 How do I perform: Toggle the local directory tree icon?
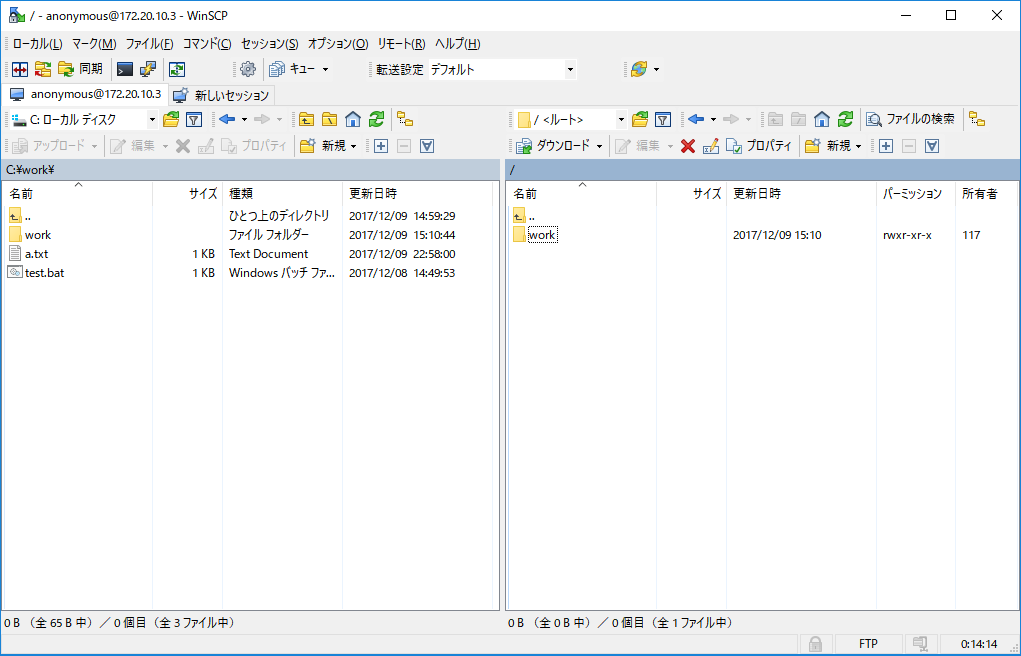[x=405, y=119]
